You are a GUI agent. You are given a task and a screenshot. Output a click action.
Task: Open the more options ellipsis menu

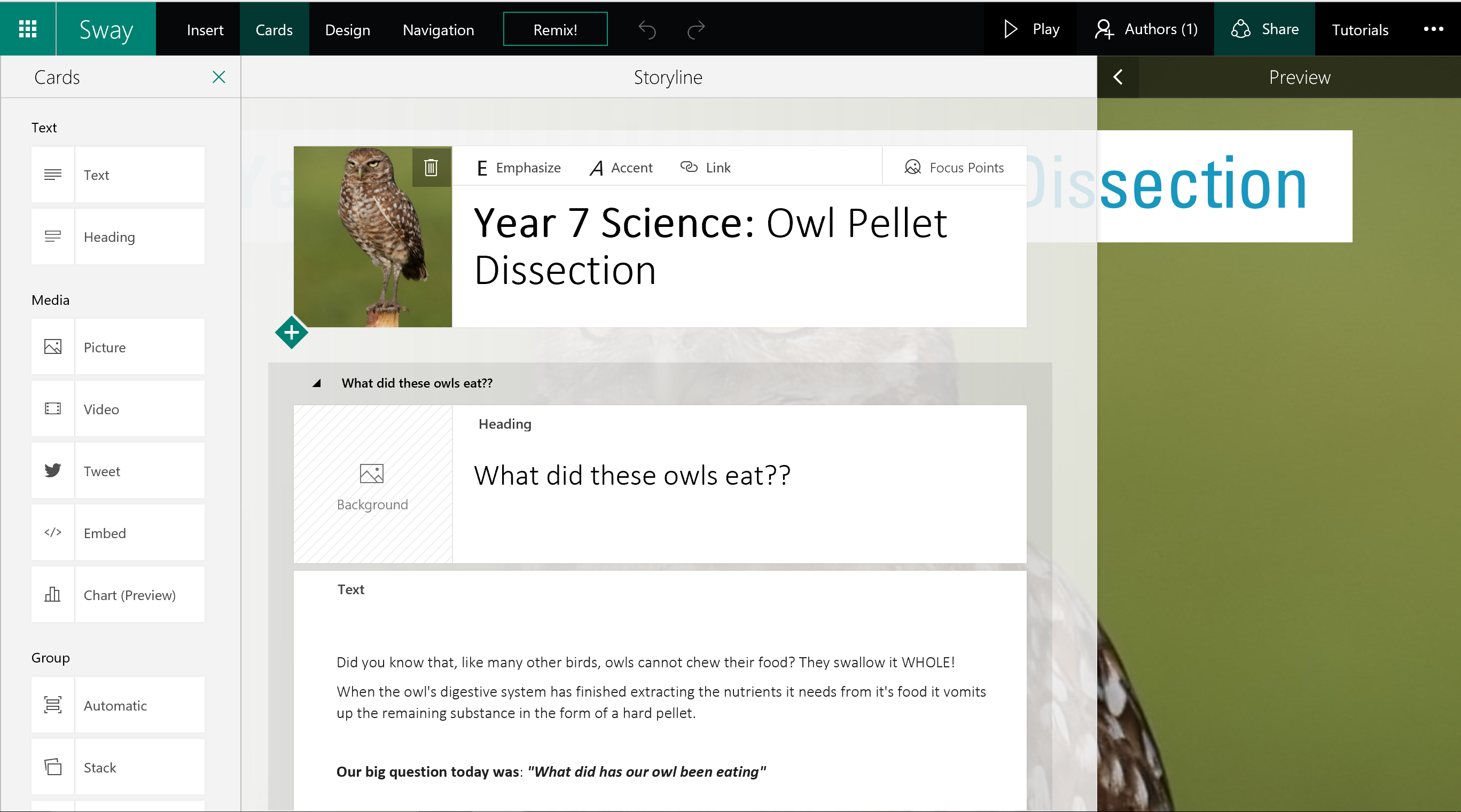1433,29
